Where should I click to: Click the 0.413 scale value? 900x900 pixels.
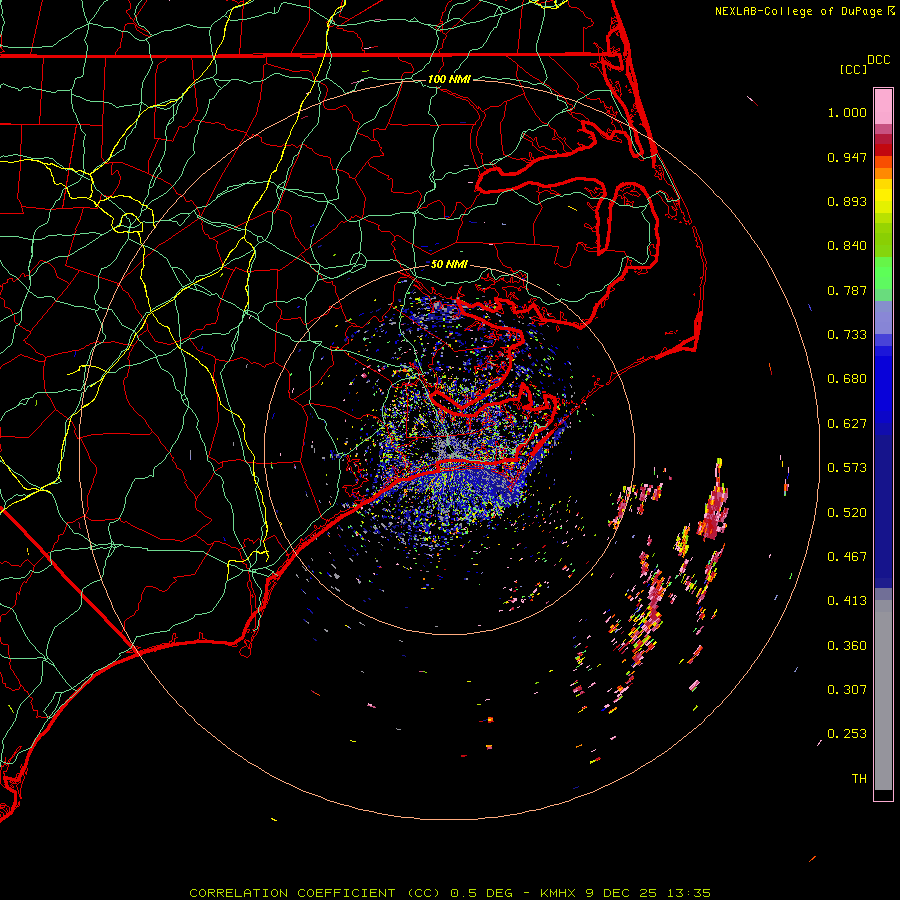[x=847, y=601]
